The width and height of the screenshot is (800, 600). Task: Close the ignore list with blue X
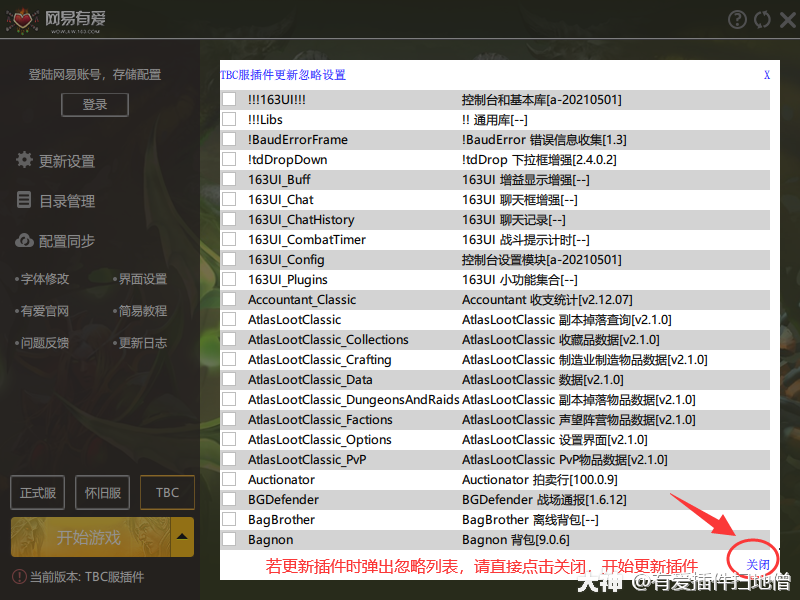click(767, 75)
